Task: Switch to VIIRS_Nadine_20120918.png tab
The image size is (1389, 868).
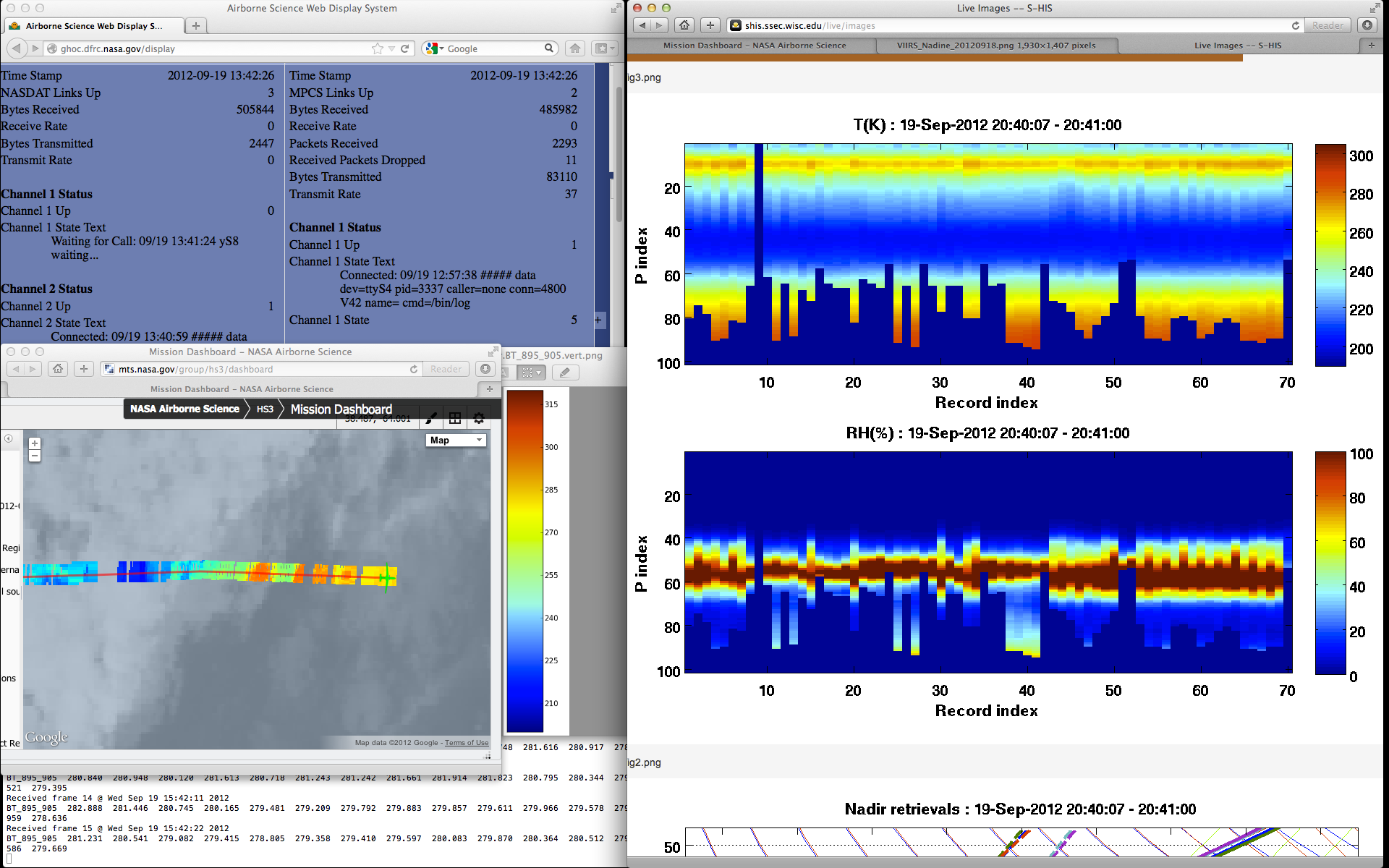Action: (x=995, y=45)
